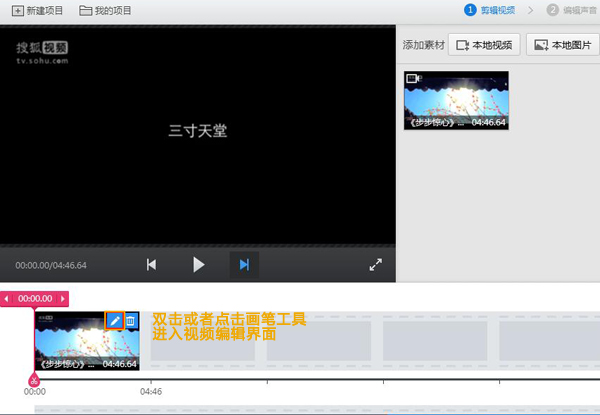Go to the 编辑声音 step tab
Image resolution: width=600 pixels, height=415 pixels.
(x=571, y=10)
